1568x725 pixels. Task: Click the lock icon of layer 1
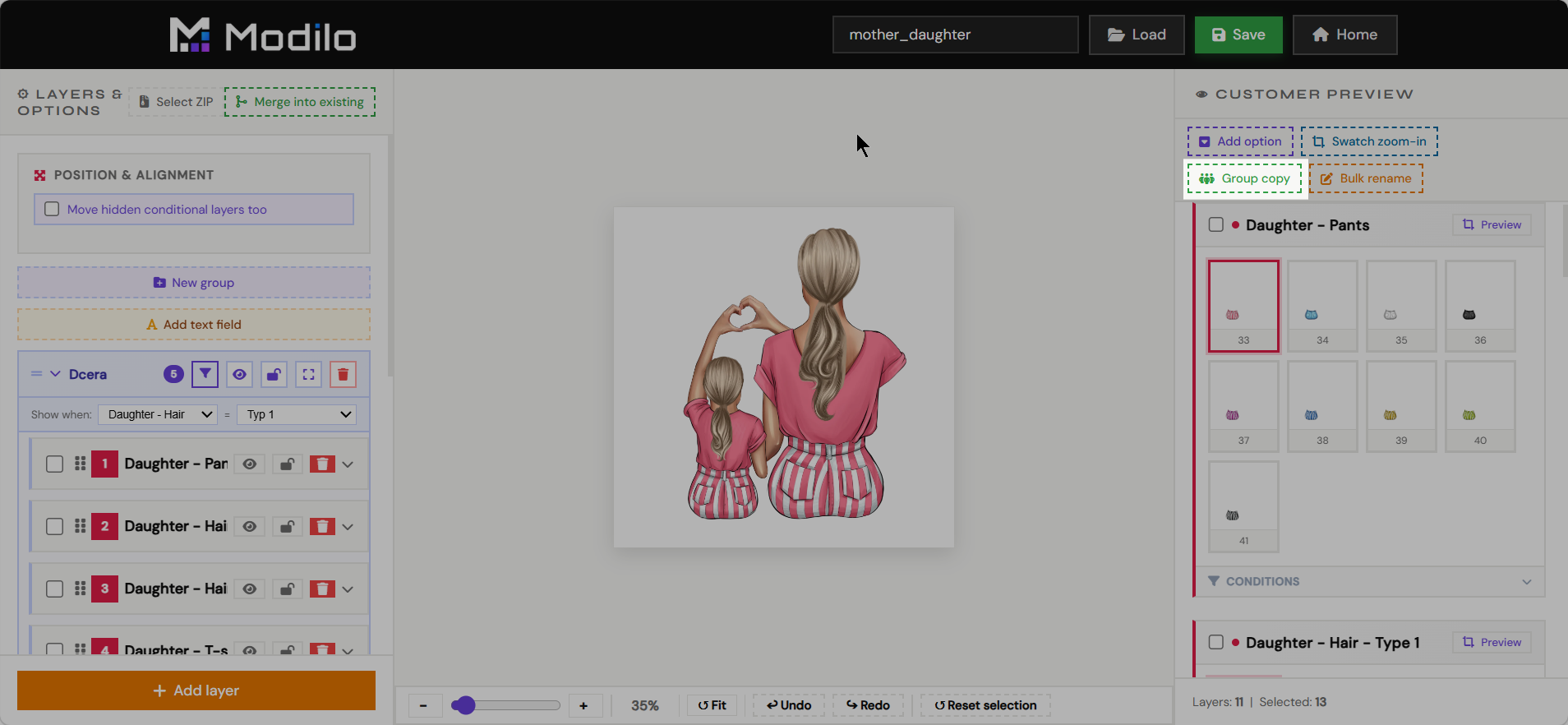287,464
